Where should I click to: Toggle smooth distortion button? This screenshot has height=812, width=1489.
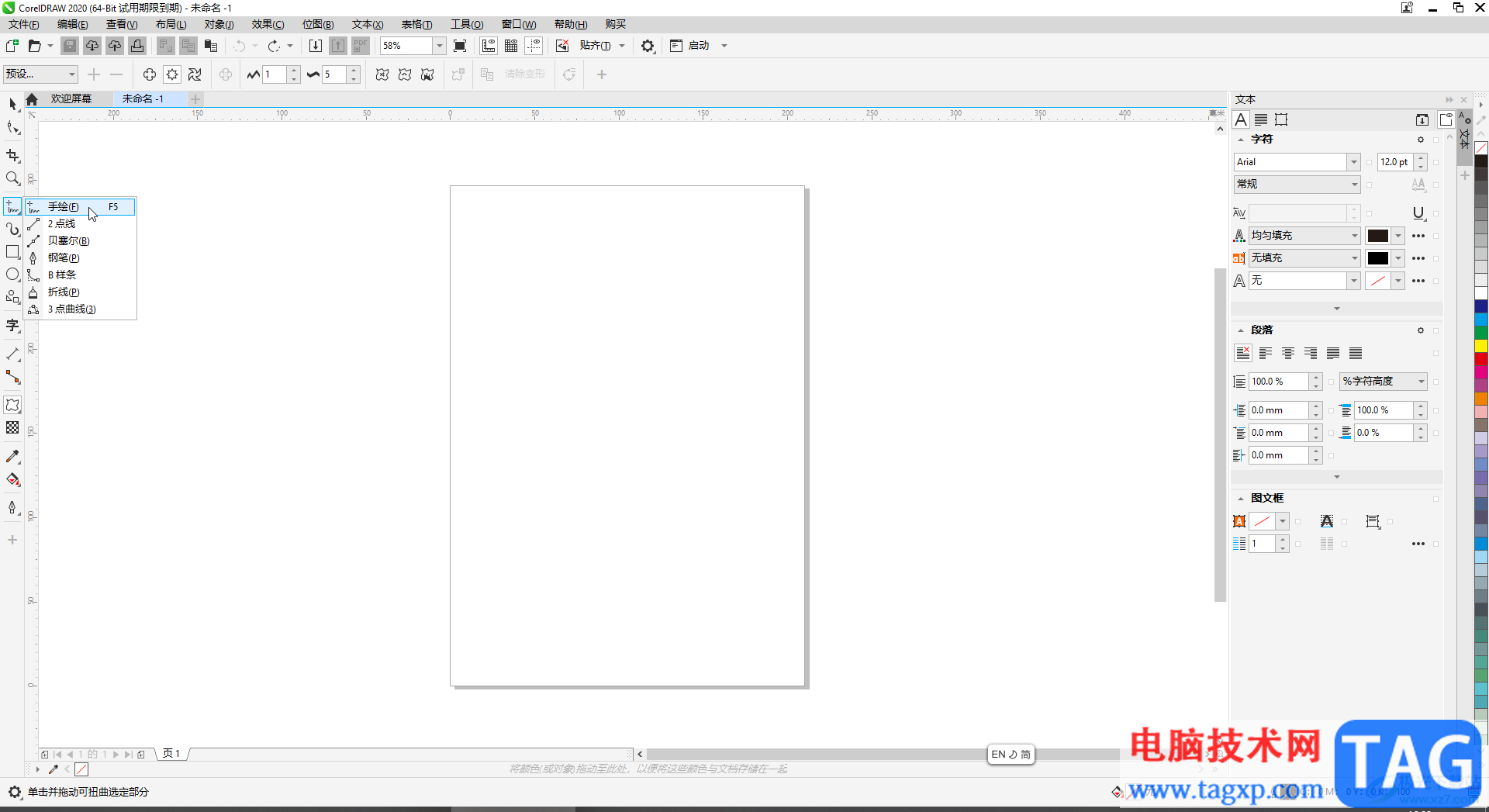(x=405, y=74)
